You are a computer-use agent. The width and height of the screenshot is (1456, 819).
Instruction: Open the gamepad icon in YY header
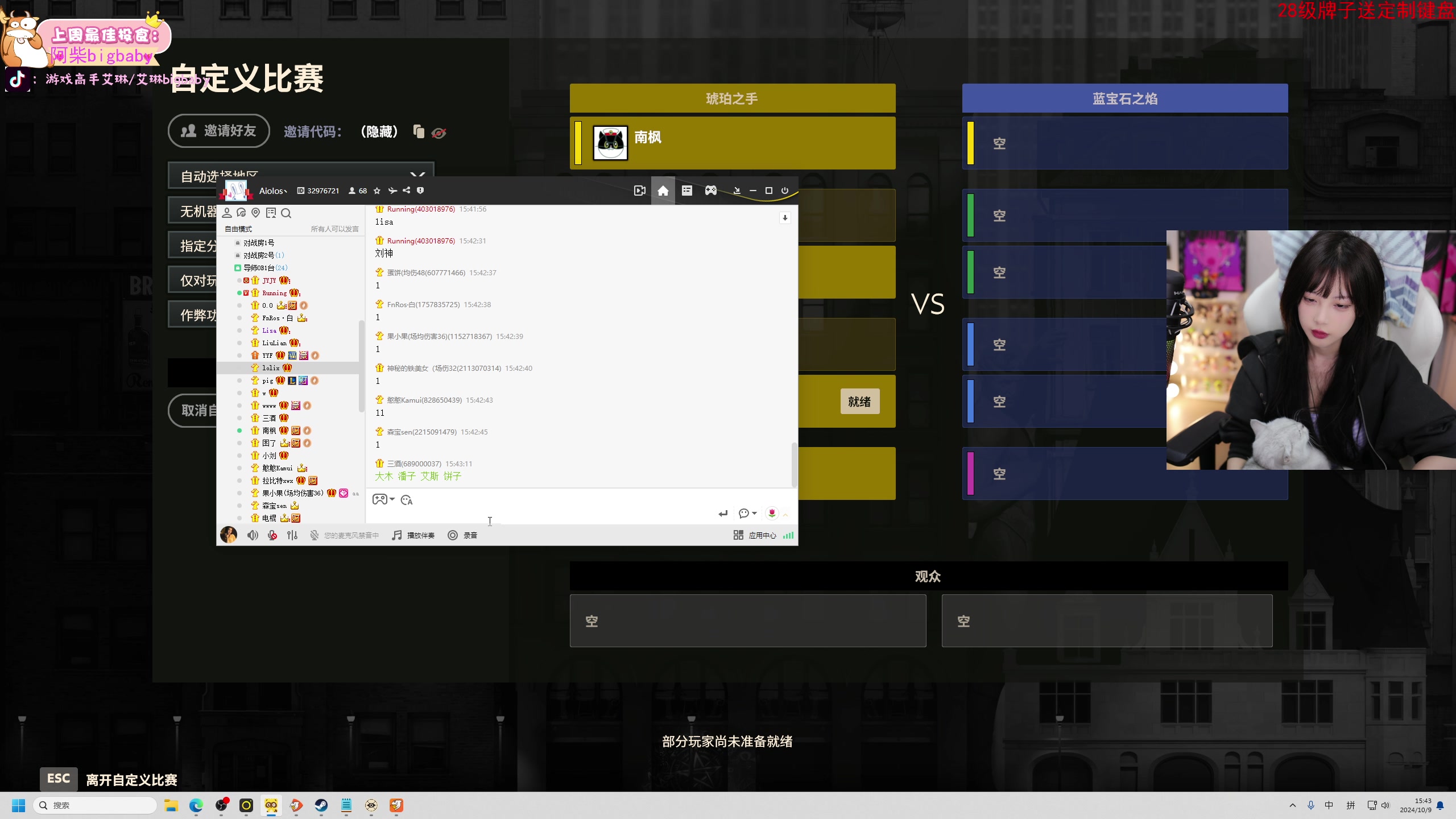(711, 191)
